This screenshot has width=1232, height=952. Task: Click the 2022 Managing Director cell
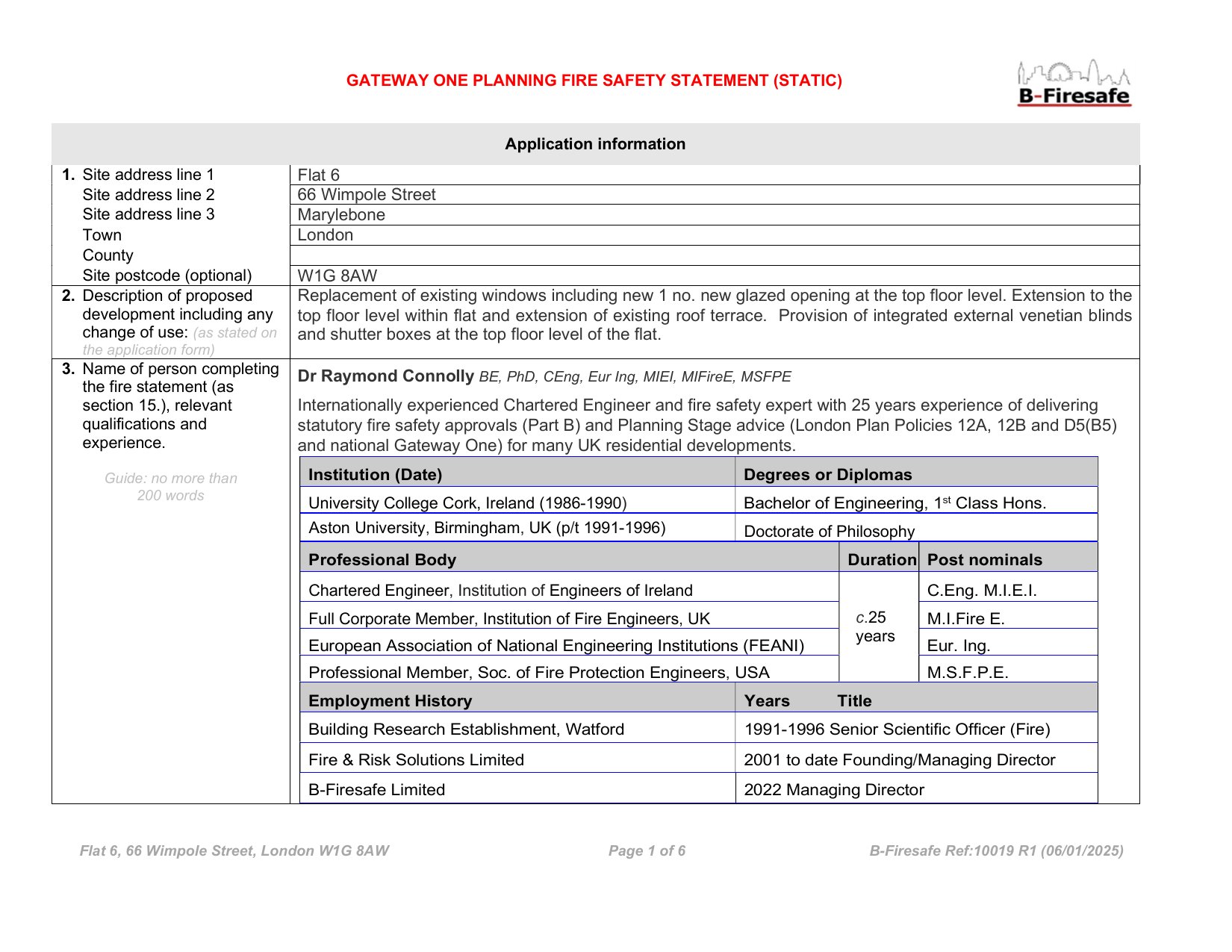pos(834,790)
